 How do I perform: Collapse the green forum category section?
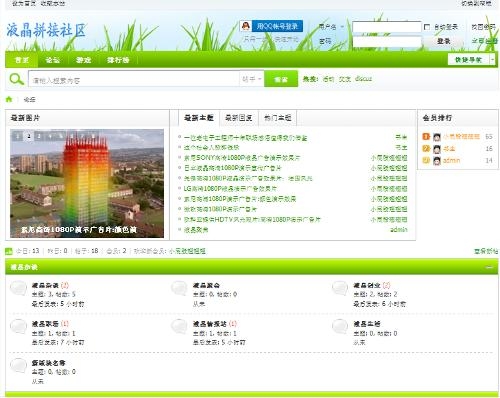point(489,267)
